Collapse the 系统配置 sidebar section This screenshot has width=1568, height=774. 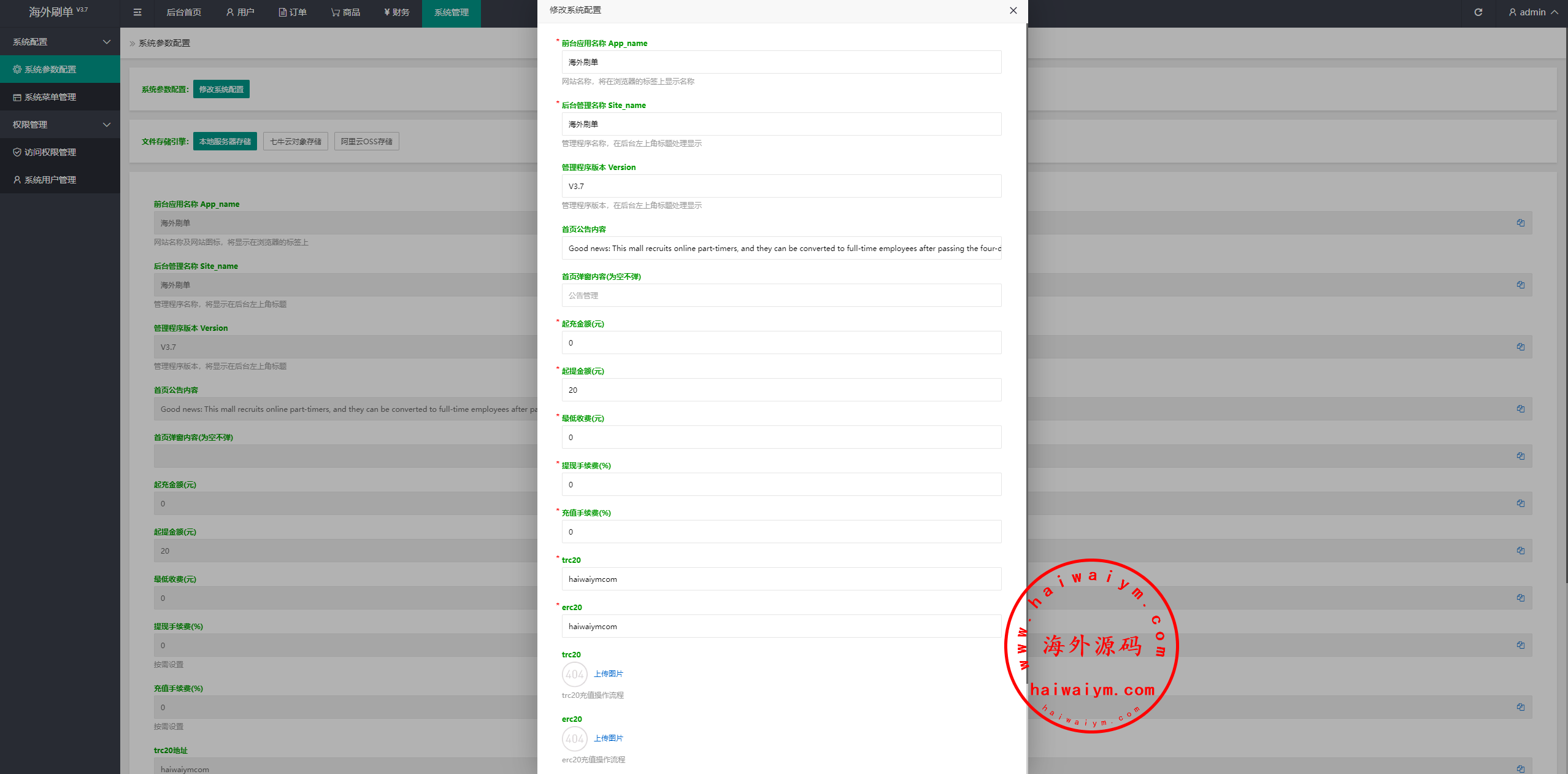click(x=60, y=42)
